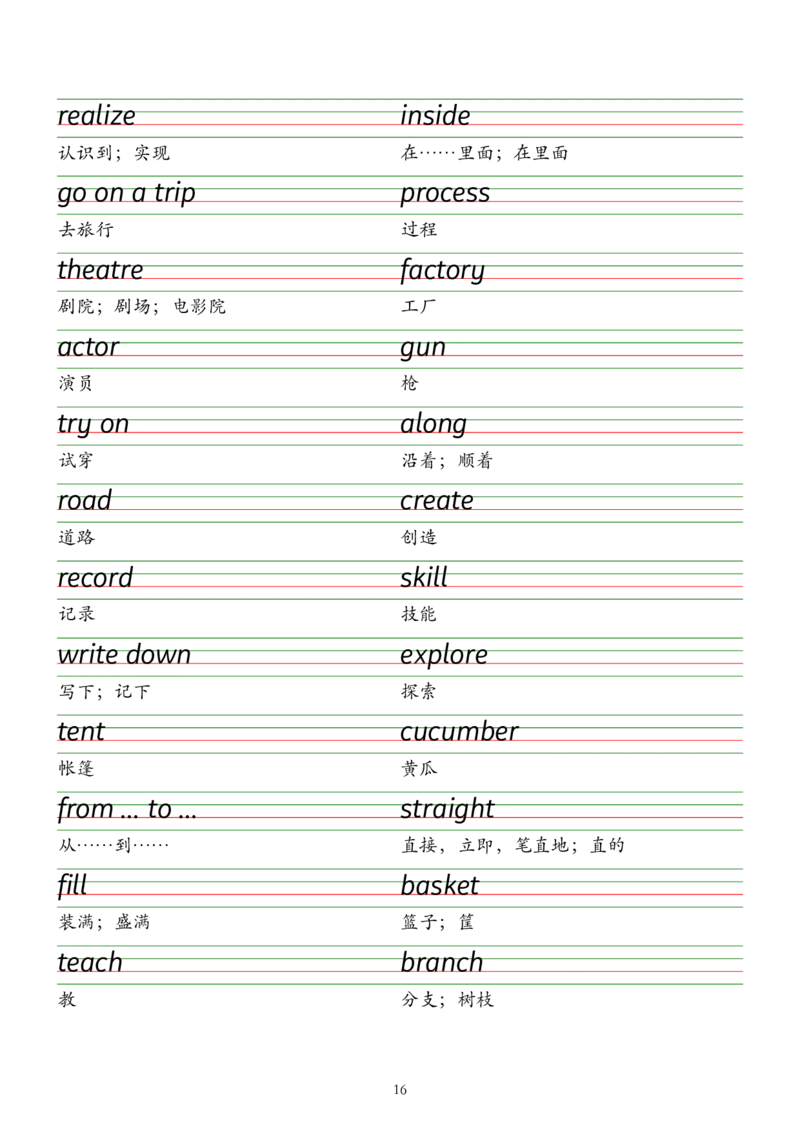Click the phrase 'try on'
Viewport: 800px width, 1132px height.
click(x=82, y=421)
